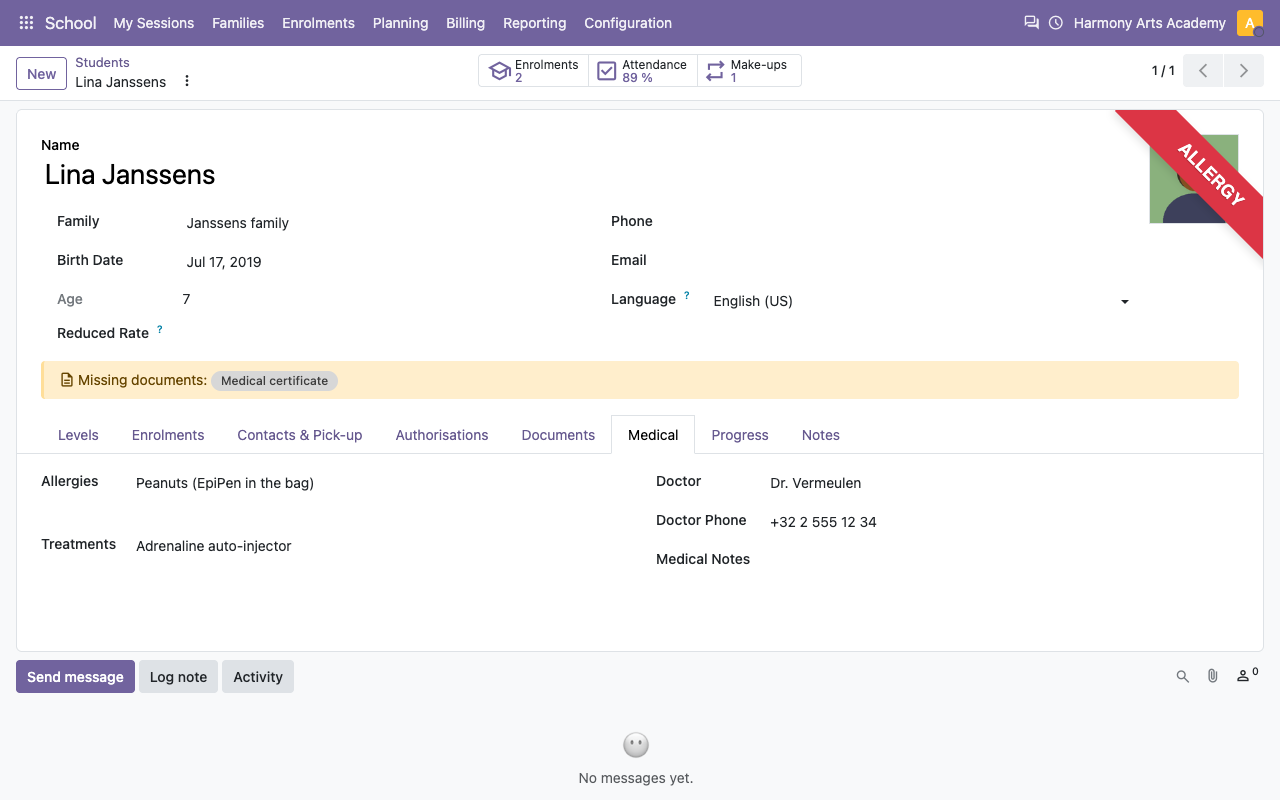Click the Reduced Rate help question mark
Screen dimensions: 1280x800
tap(160, 329)
